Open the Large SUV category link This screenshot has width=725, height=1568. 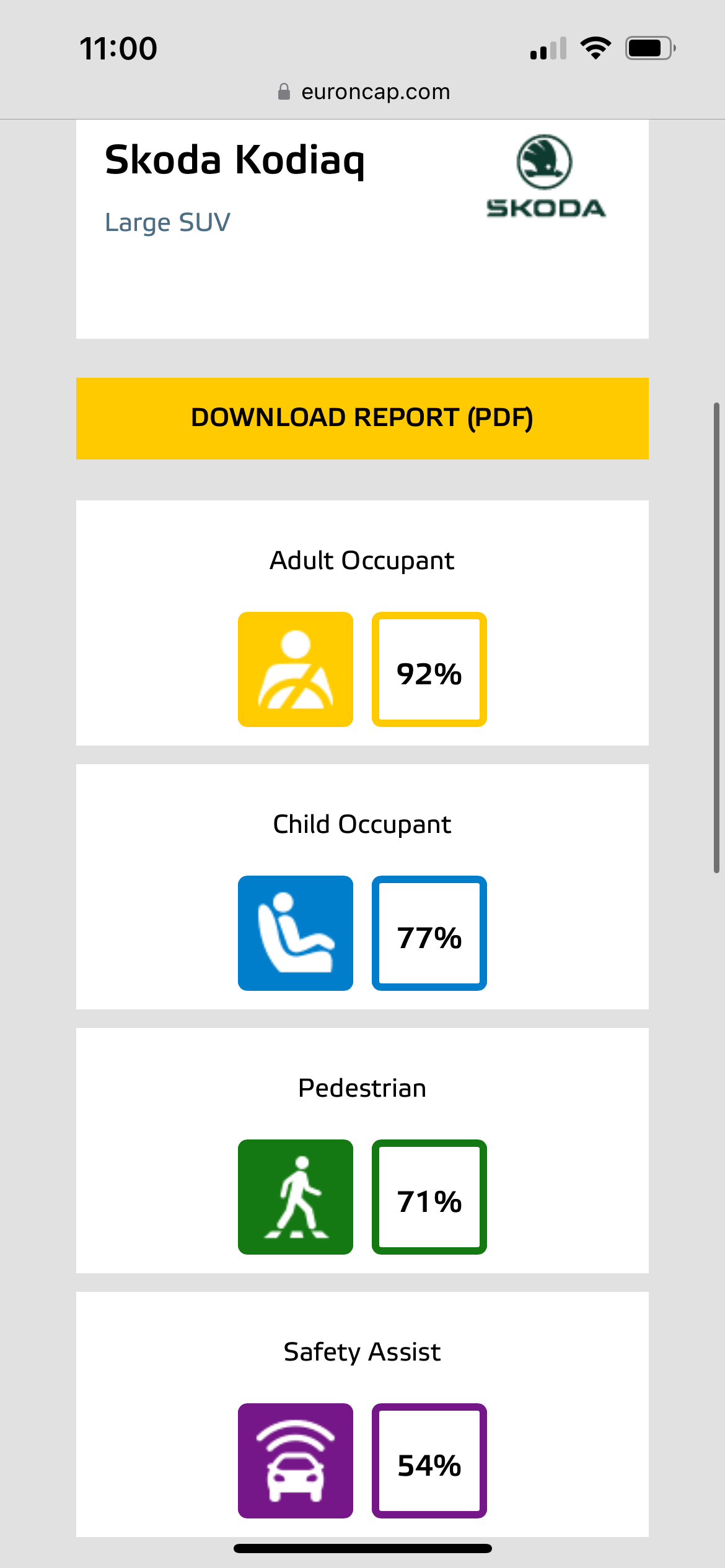pyautogui.click(x=167, y=222)
